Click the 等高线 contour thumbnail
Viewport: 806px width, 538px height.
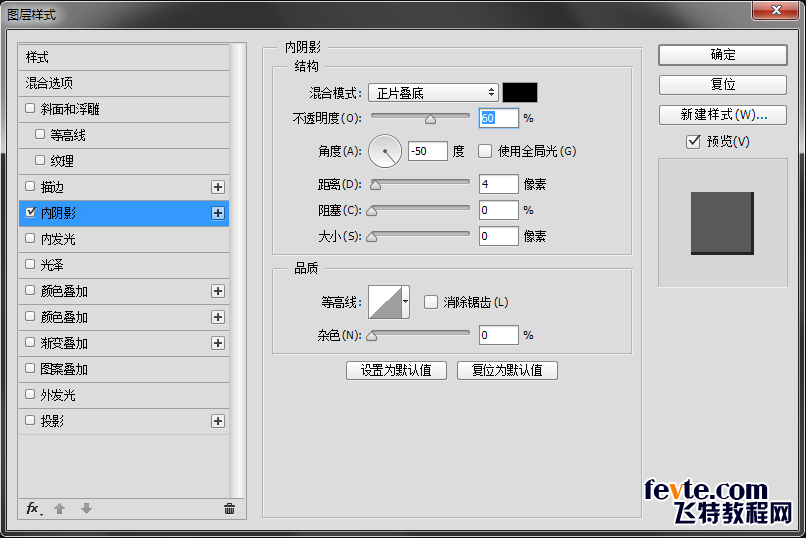(x=385, y=303)
